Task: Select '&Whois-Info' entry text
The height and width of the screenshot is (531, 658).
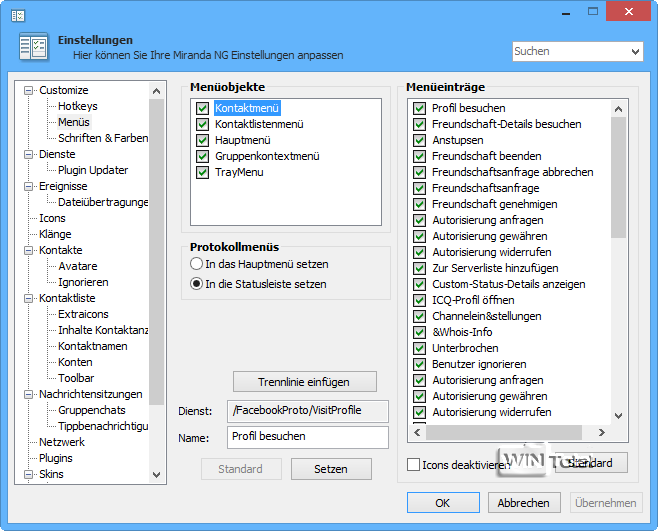Action: [x=462, y=332]
